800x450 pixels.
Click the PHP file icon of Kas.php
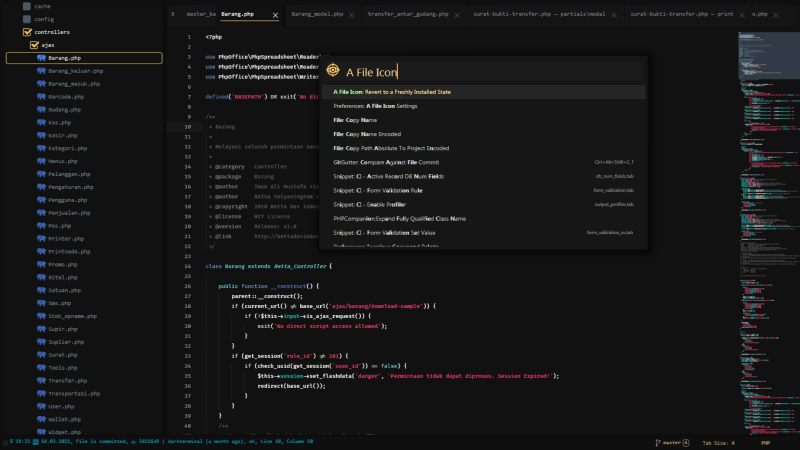point(41,122)
